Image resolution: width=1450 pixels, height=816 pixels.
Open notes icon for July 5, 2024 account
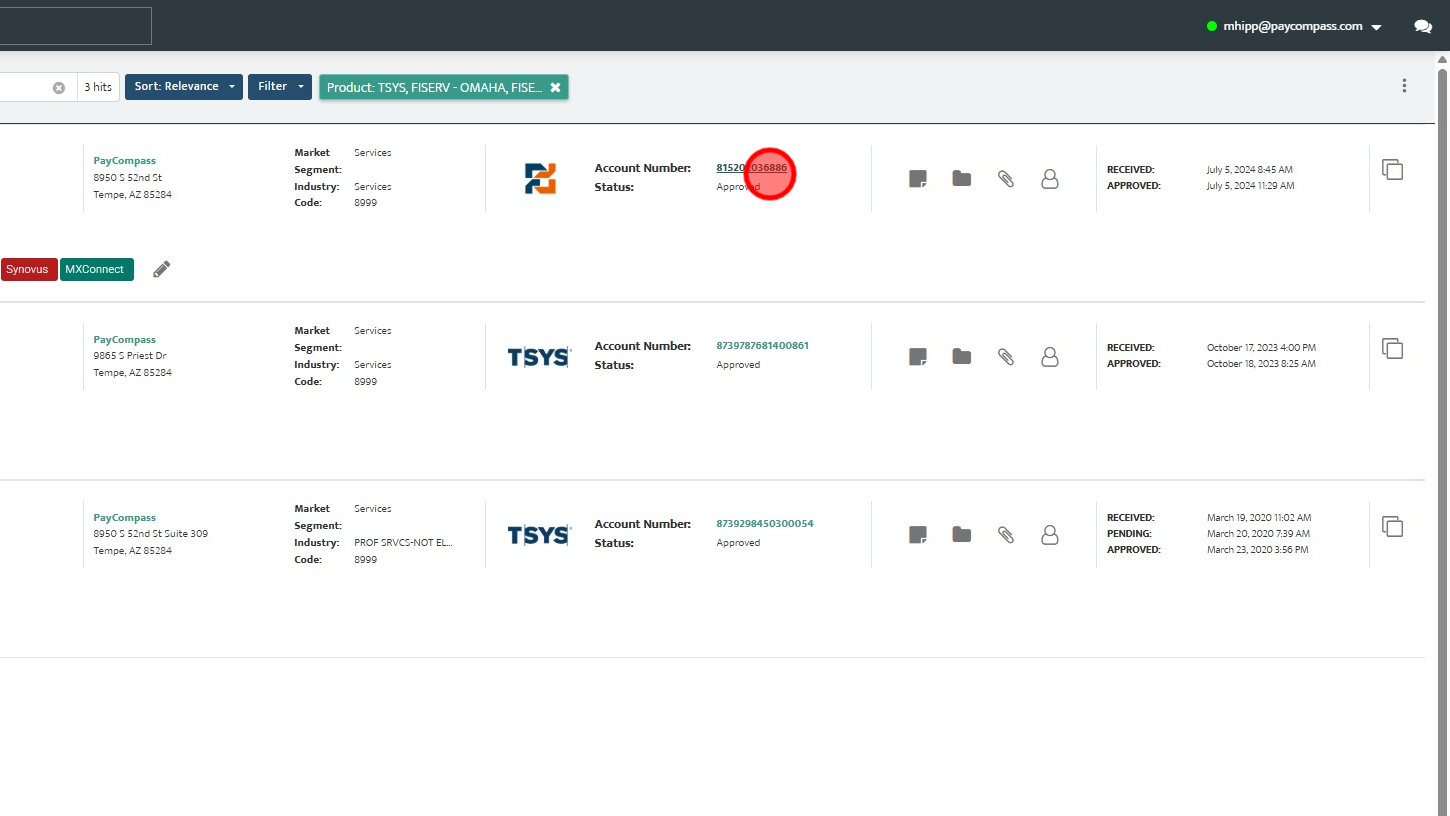[917, 179]
